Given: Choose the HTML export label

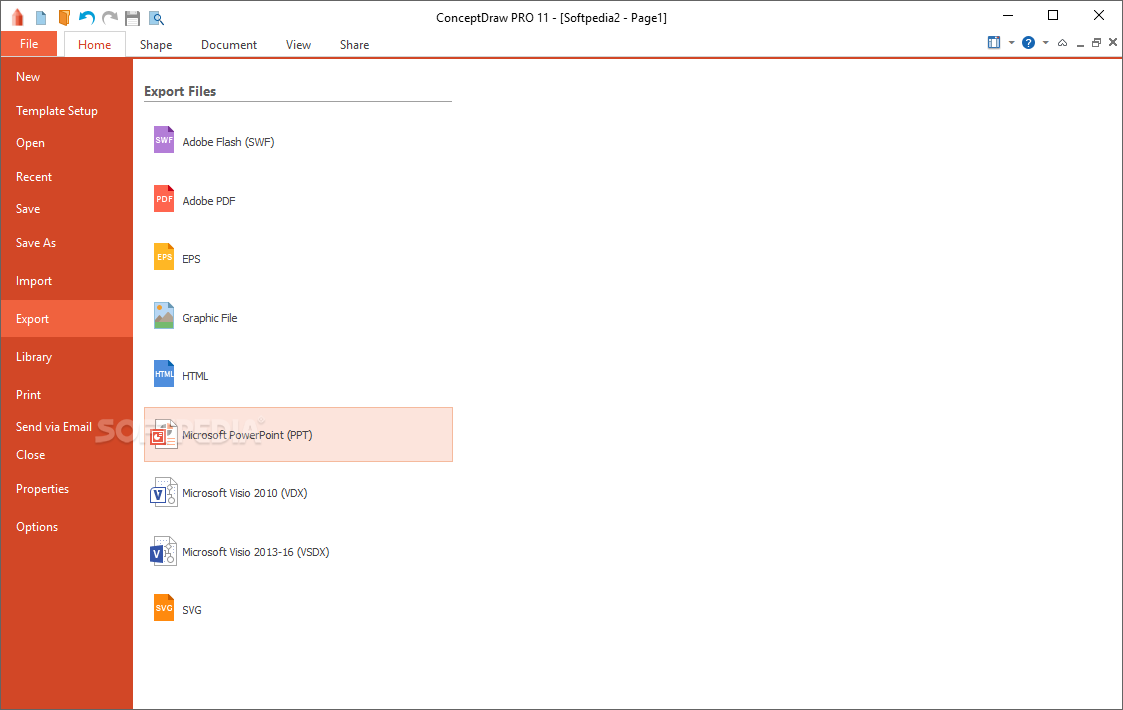Looking at the screenshot, I should tap(195, 375).
